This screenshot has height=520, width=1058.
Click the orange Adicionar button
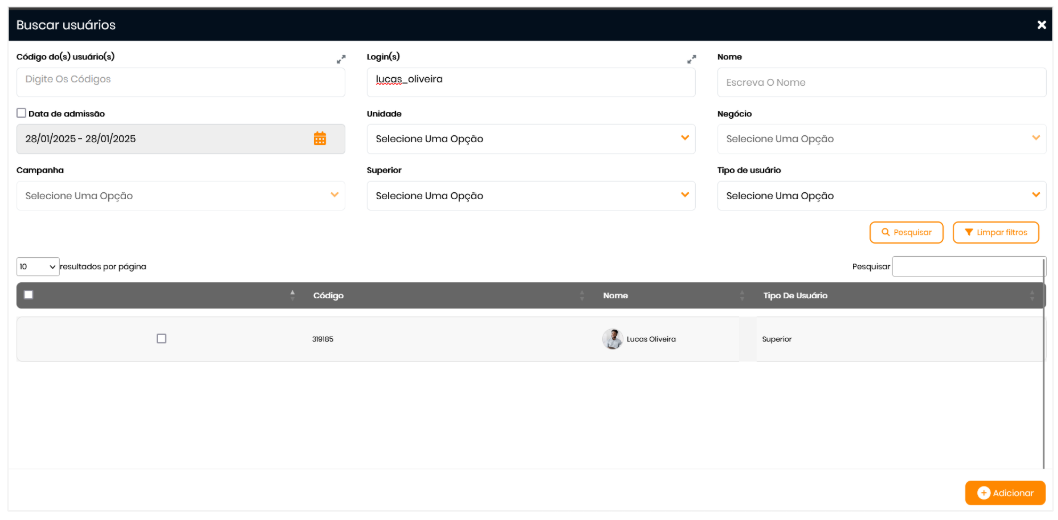1005,493
